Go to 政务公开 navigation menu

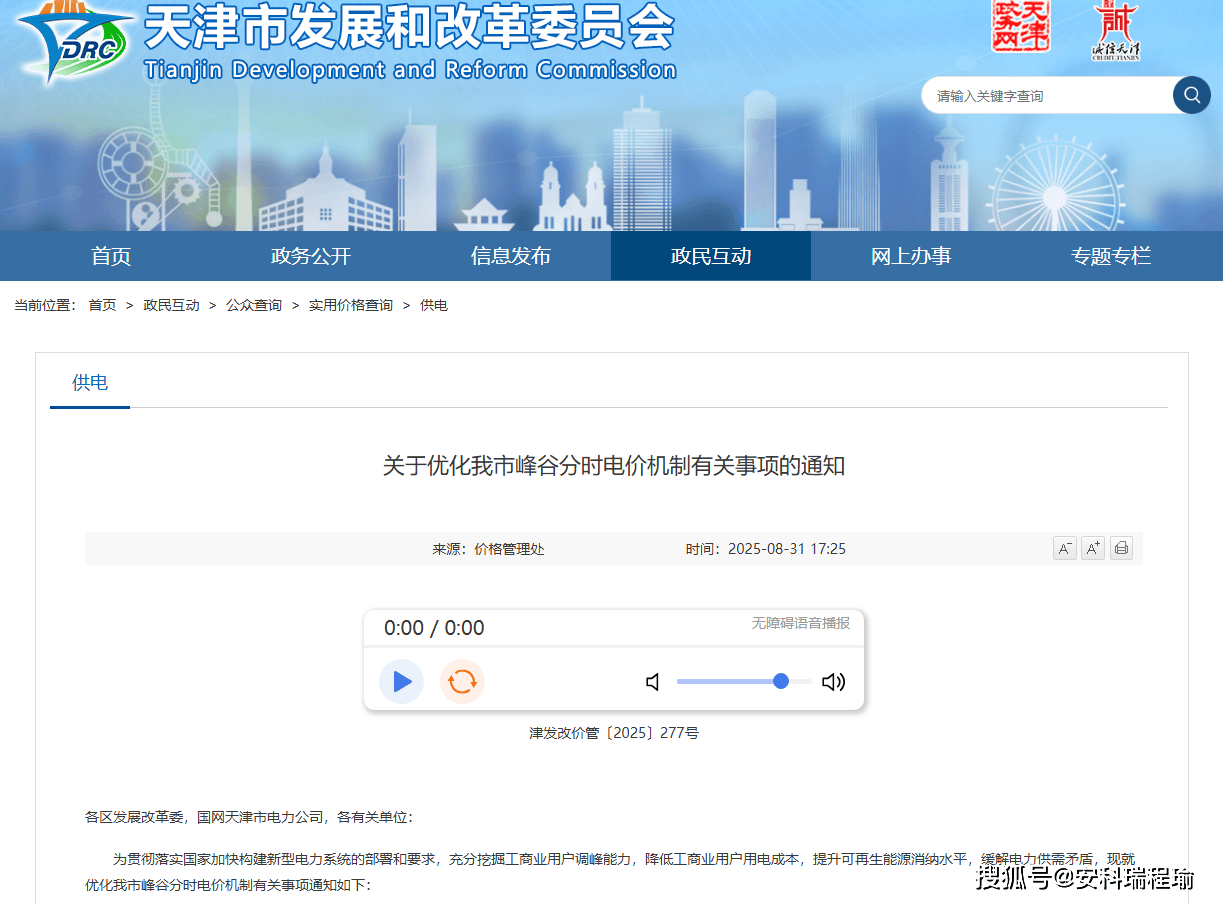coord(311,256)
